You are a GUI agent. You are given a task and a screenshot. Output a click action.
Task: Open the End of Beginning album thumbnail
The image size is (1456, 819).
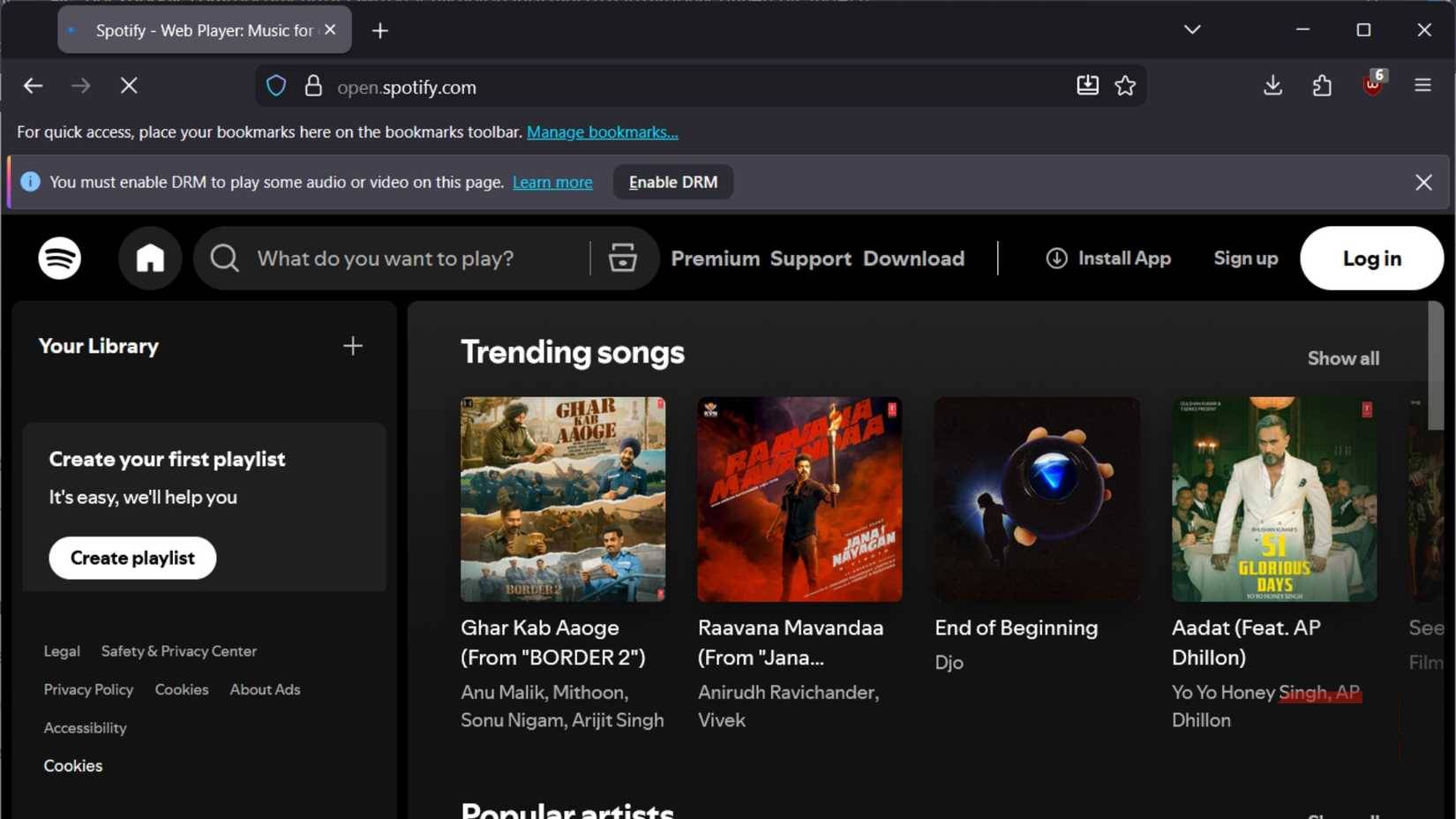coord(1036,499)
